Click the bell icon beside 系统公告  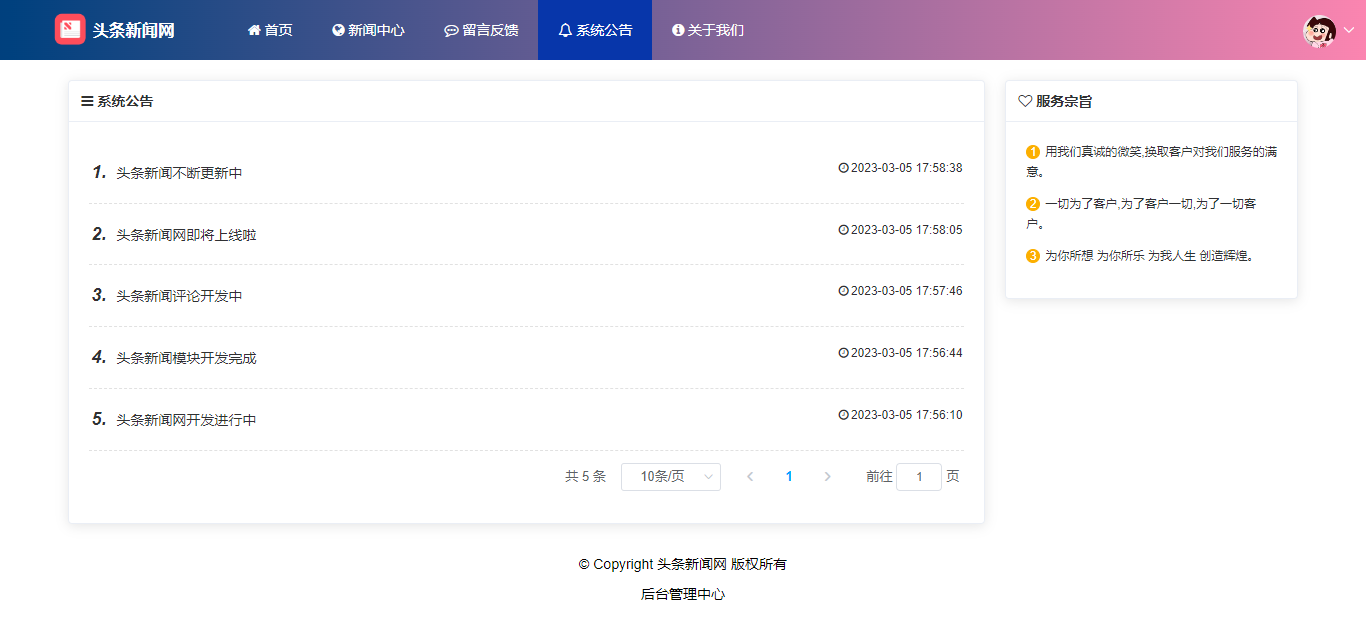coord(565,30)
